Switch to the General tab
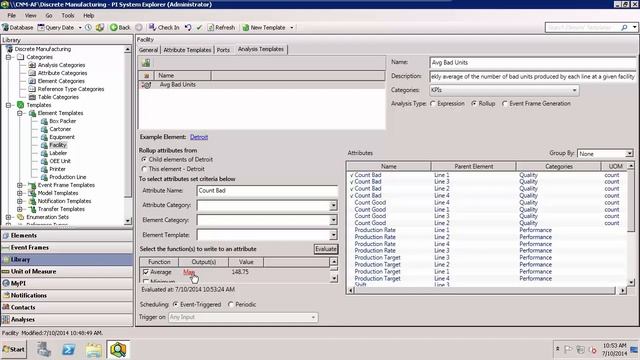 pos(148,50)
